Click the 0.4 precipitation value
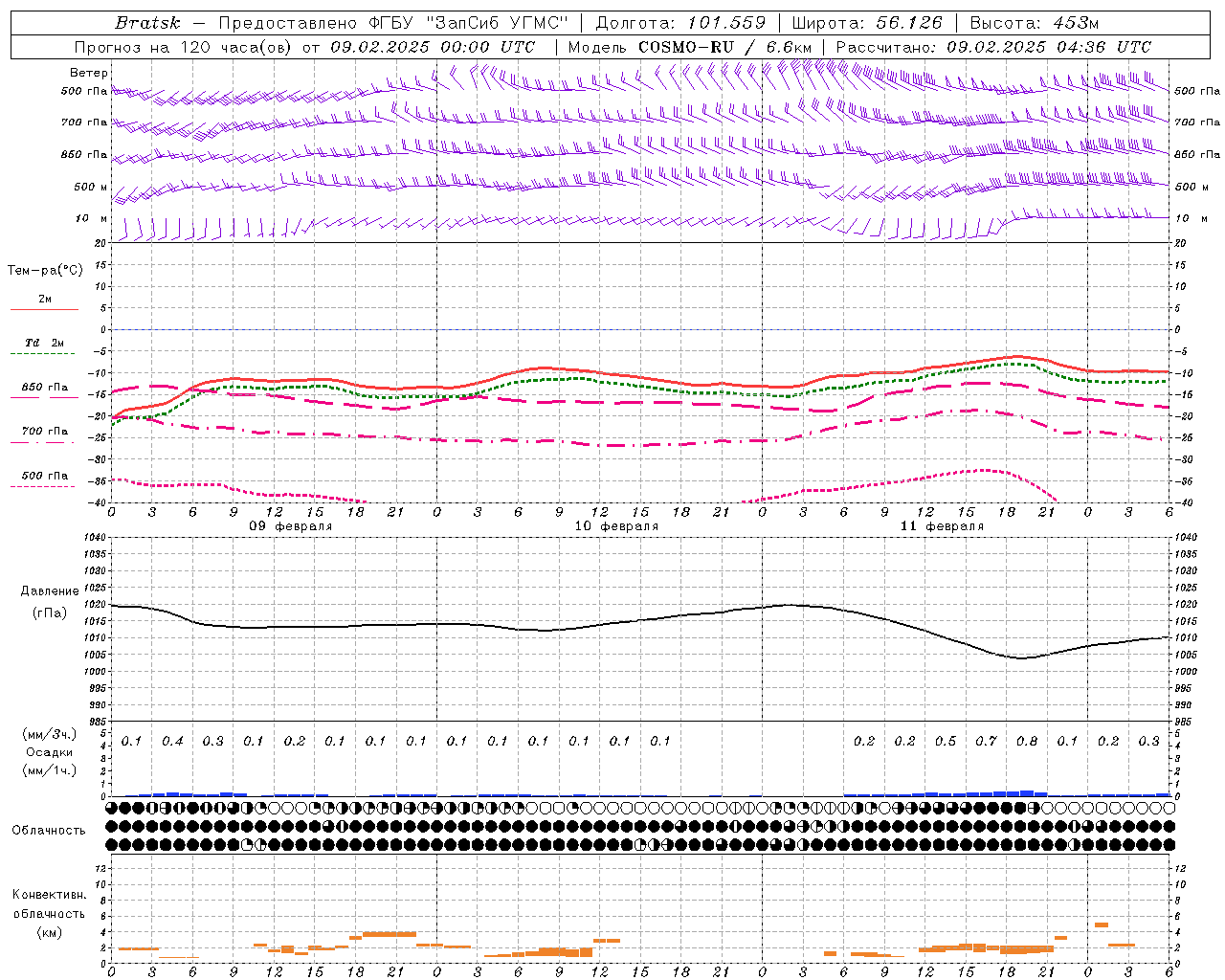1225x980 pixels. pos(172,741)
